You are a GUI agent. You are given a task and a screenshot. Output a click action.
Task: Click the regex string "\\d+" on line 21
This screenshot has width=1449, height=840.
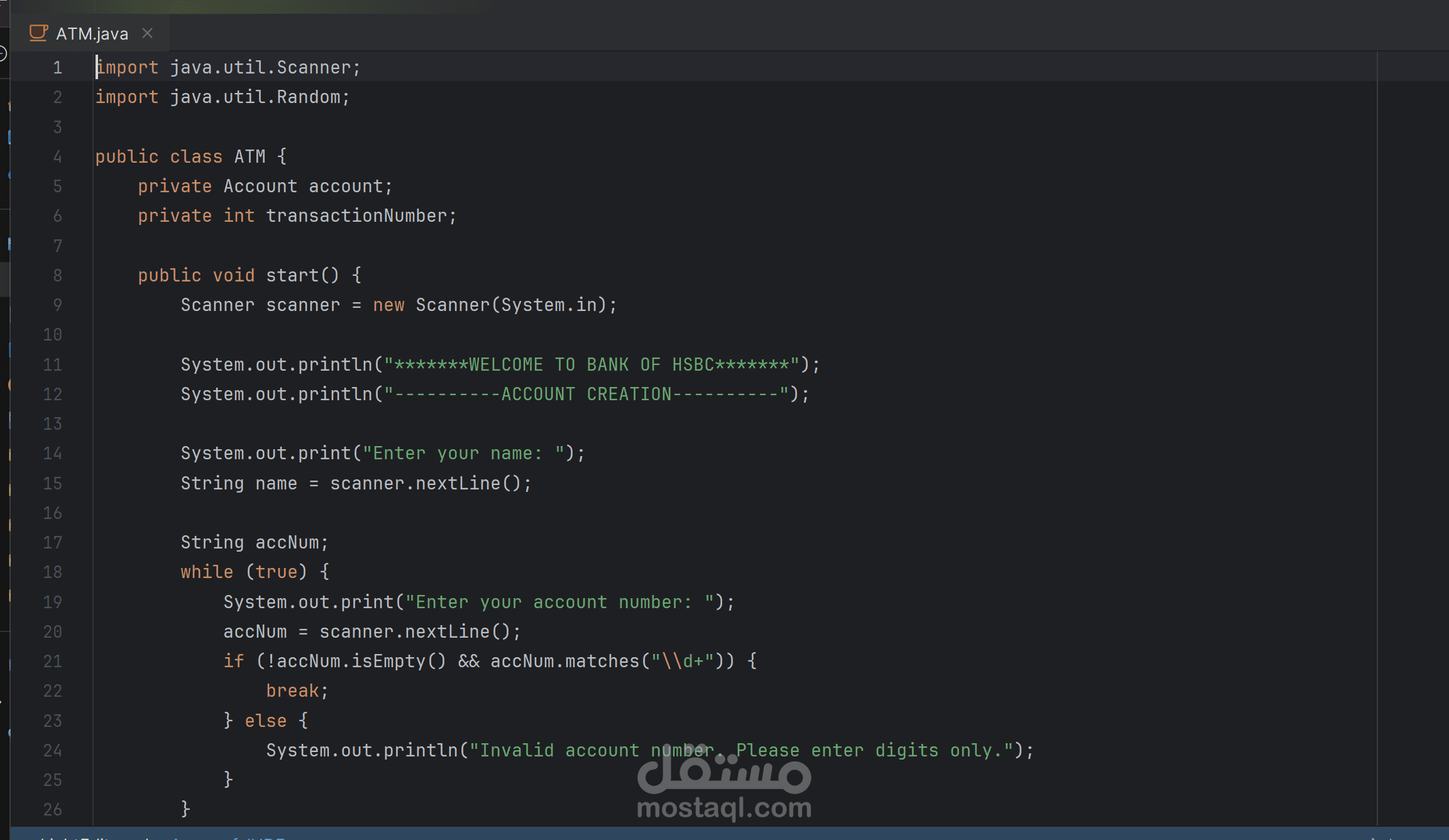coord(682,661)
